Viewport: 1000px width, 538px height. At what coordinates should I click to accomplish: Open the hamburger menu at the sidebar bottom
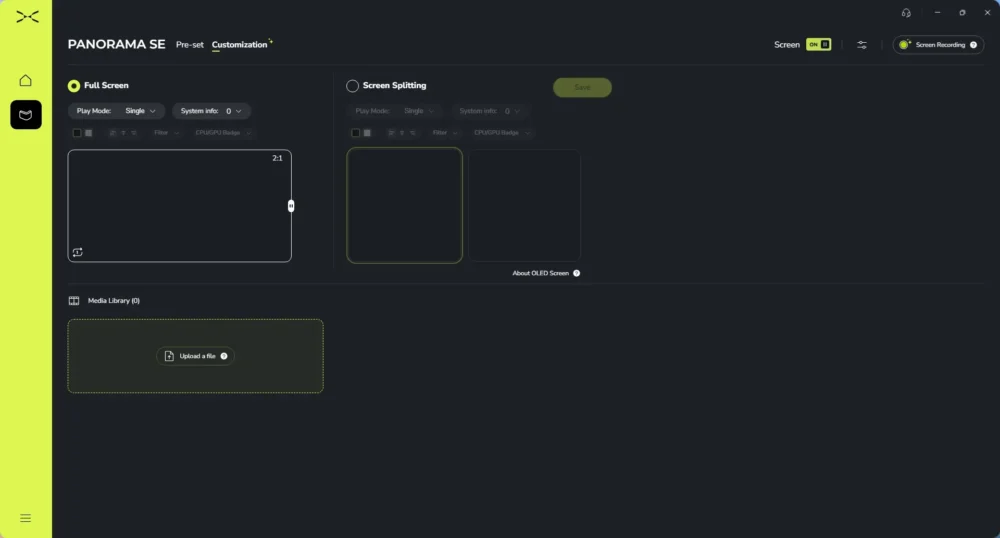(x=26, y=518)
